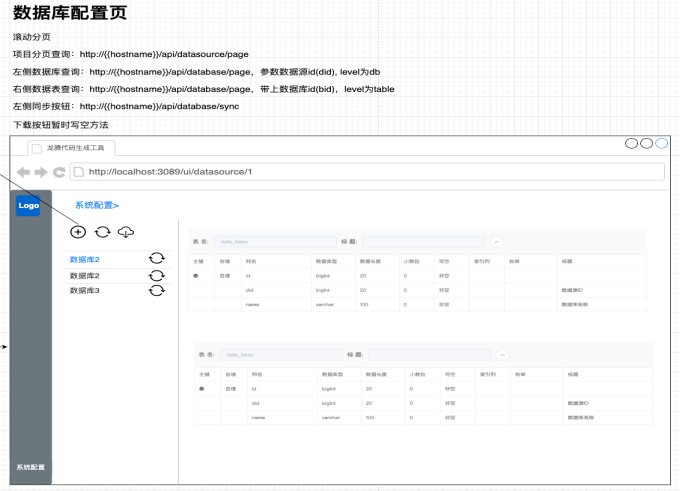680x491 pixels.
Task: Open 系统配置 in the bottom of the sidebar
Action: click(30, 468)
